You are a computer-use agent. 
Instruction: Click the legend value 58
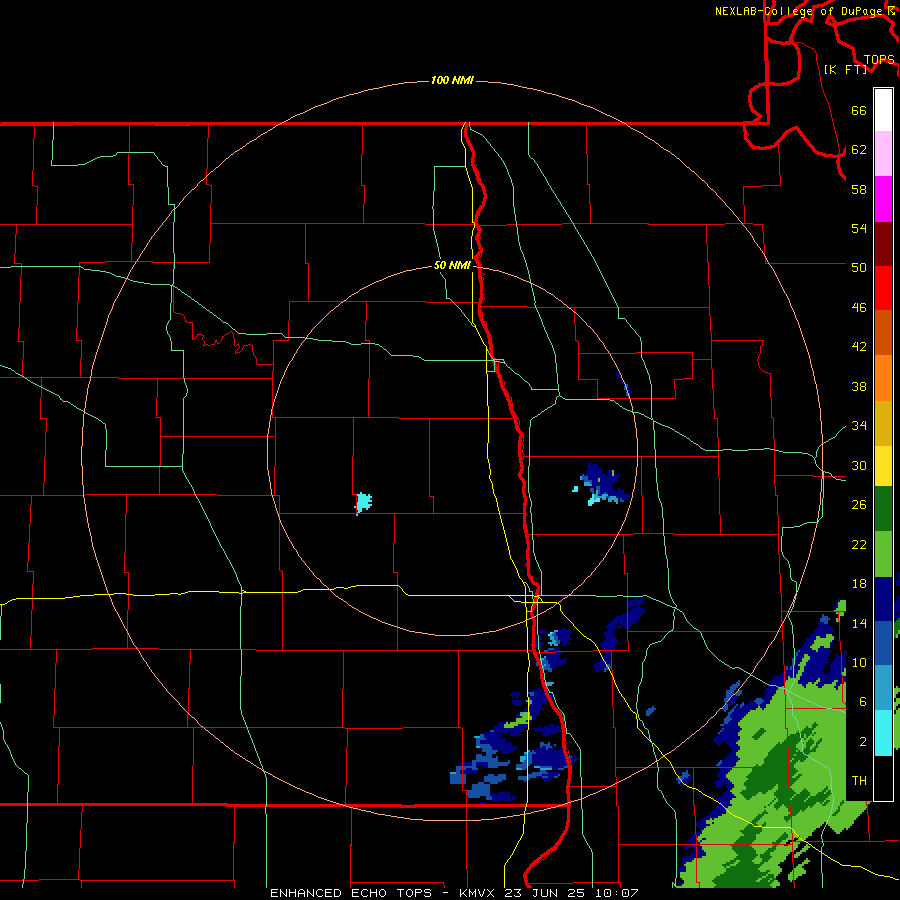coord(859,189)
